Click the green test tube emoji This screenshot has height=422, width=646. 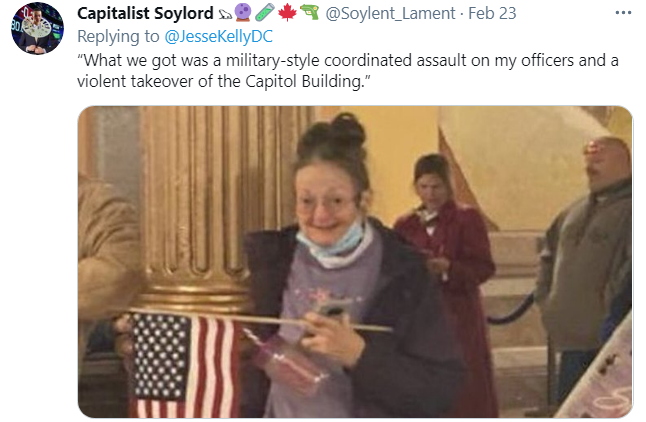(x=264, y=12)
